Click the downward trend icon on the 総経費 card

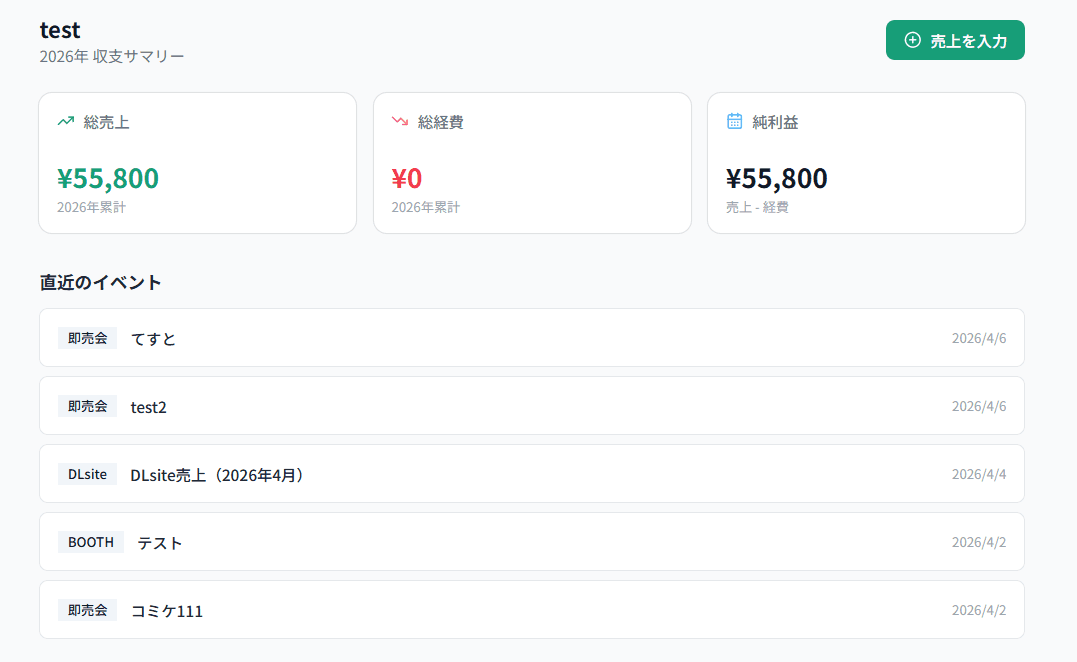399,120
